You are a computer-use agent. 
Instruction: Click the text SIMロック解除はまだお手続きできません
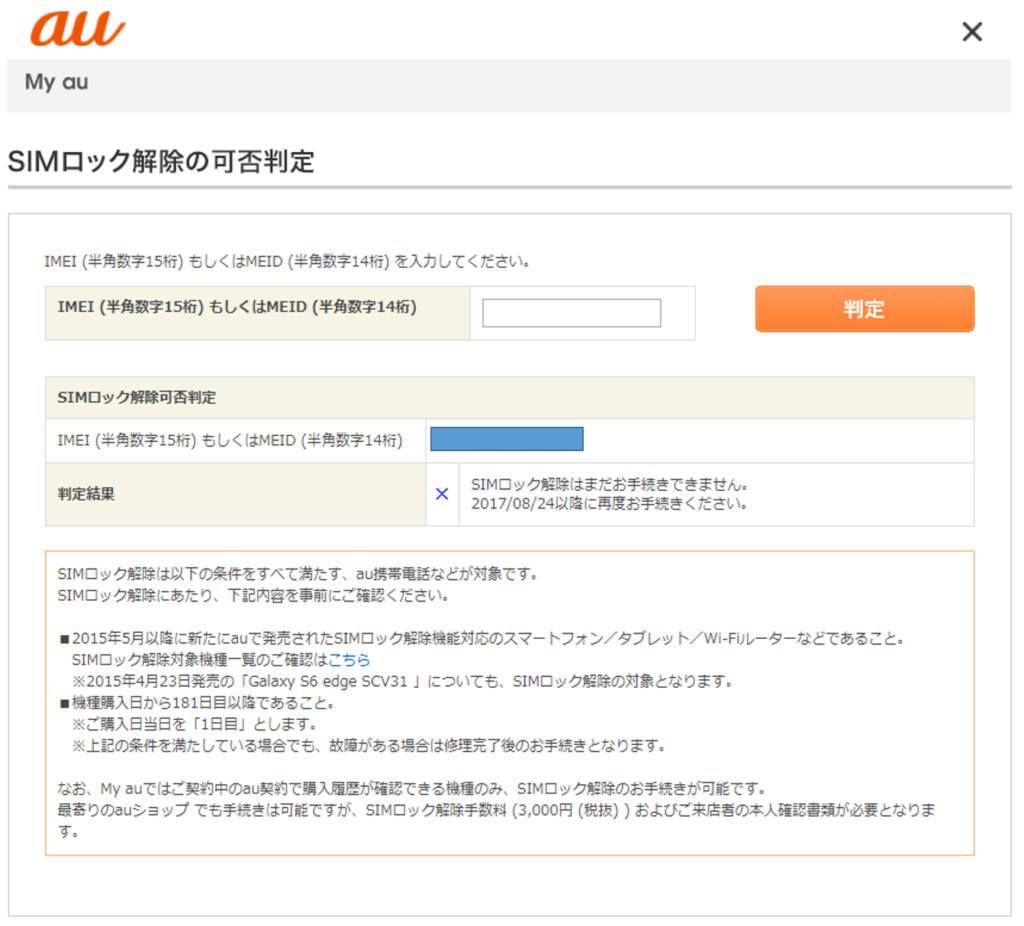pos(609,485)
